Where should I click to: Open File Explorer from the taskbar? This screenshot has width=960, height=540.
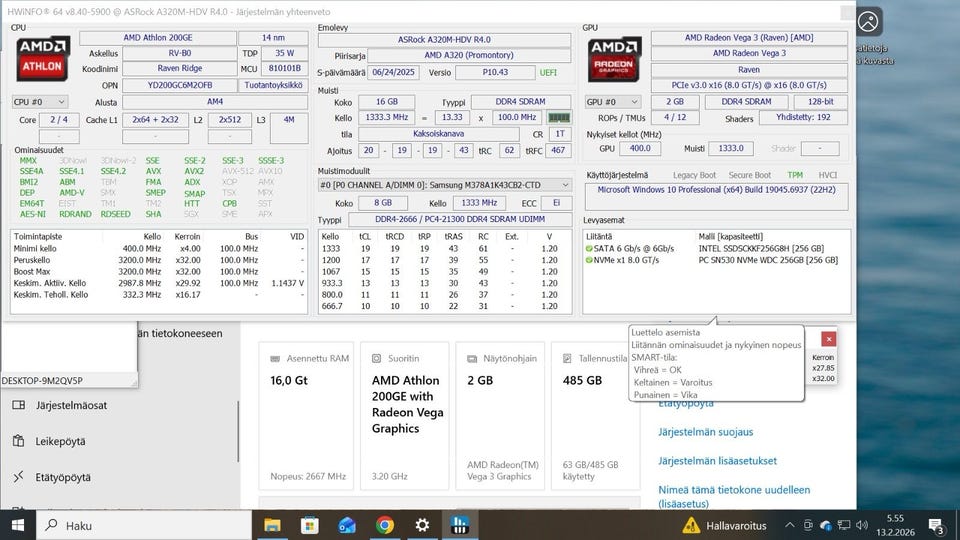[x=272, y=524]
